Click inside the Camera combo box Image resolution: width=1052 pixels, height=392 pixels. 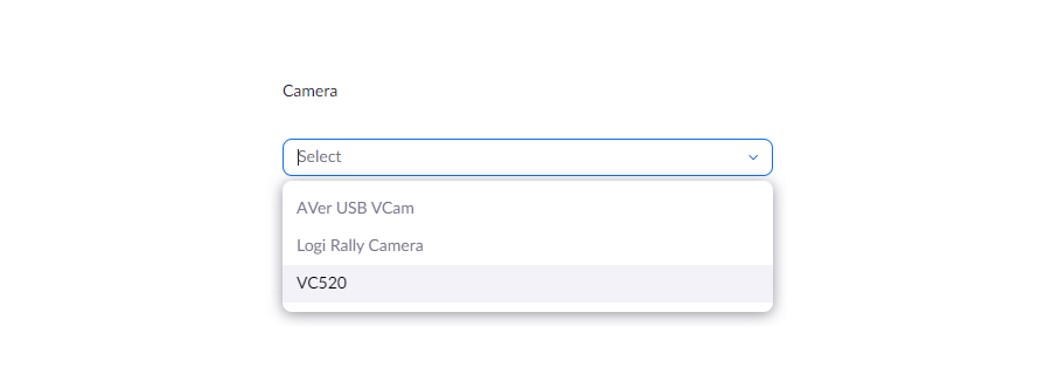tap(527, 157)
